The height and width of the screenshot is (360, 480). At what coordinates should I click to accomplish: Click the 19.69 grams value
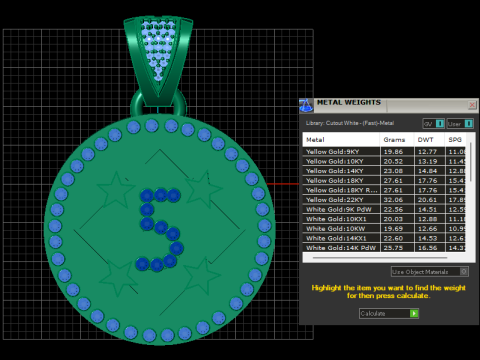(x=393, y=229)
